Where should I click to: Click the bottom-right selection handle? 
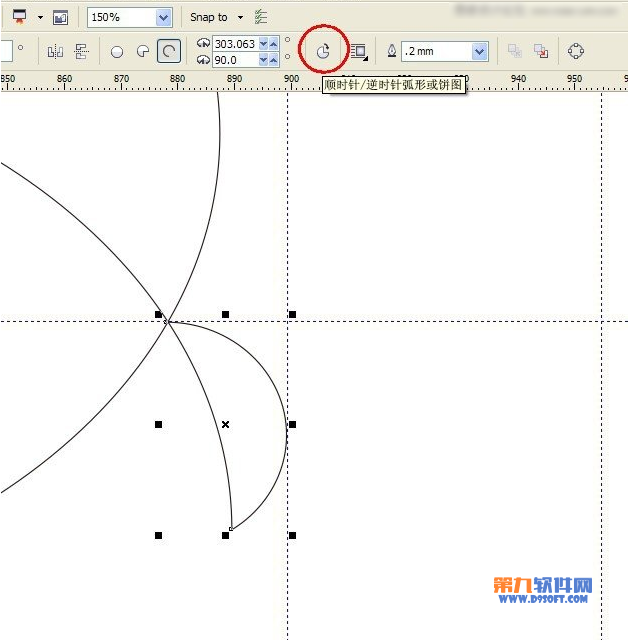(292, 535)
